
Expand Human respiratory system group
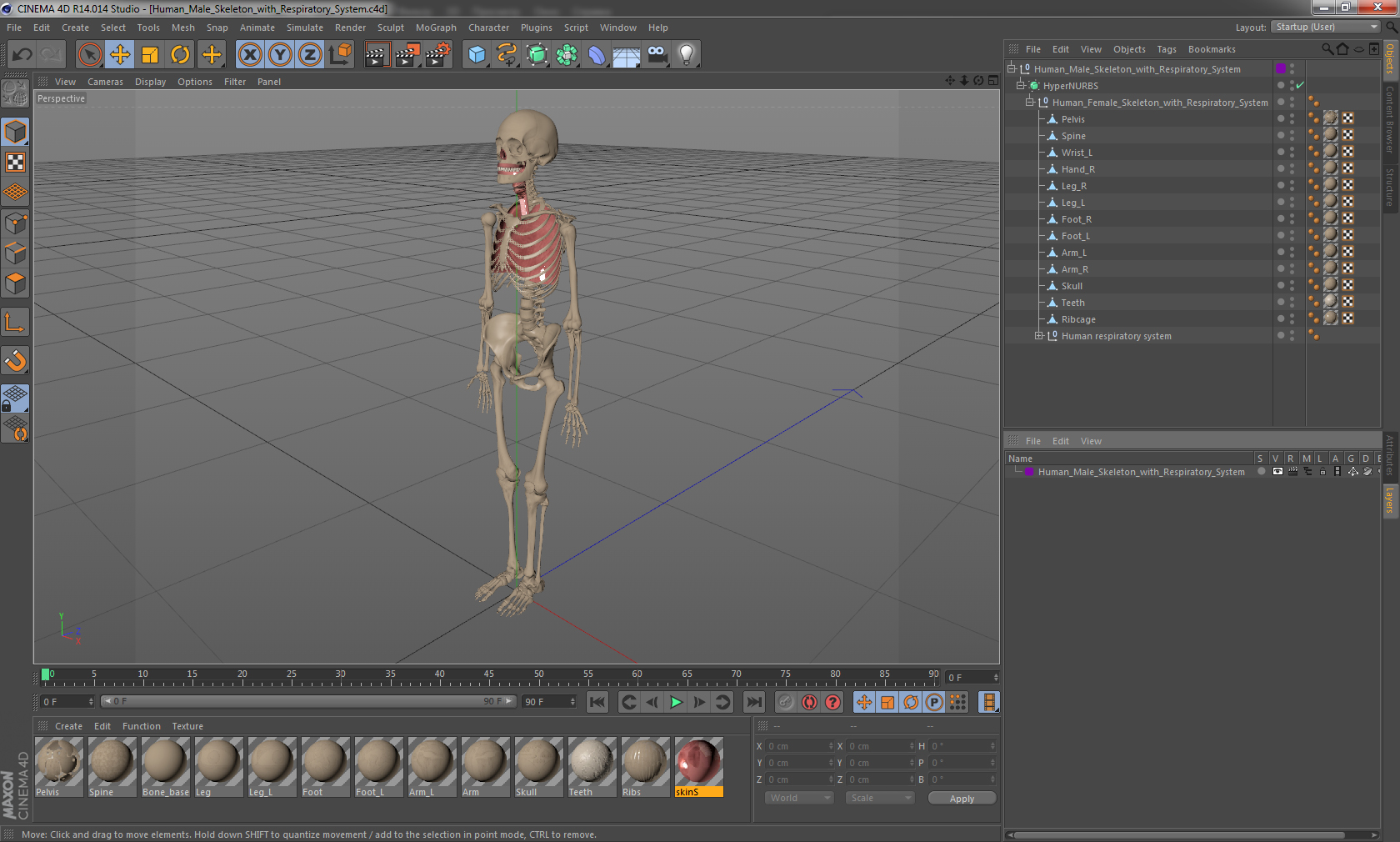[1039, 335]
